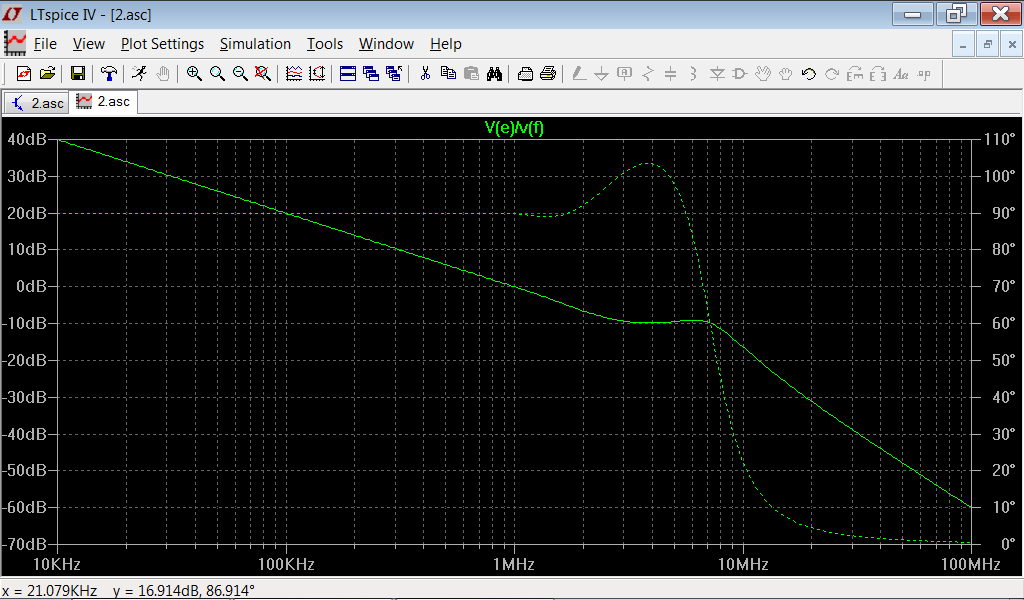Save using the floppy disk icon
Screen dimensions: 1024x600
78,74
